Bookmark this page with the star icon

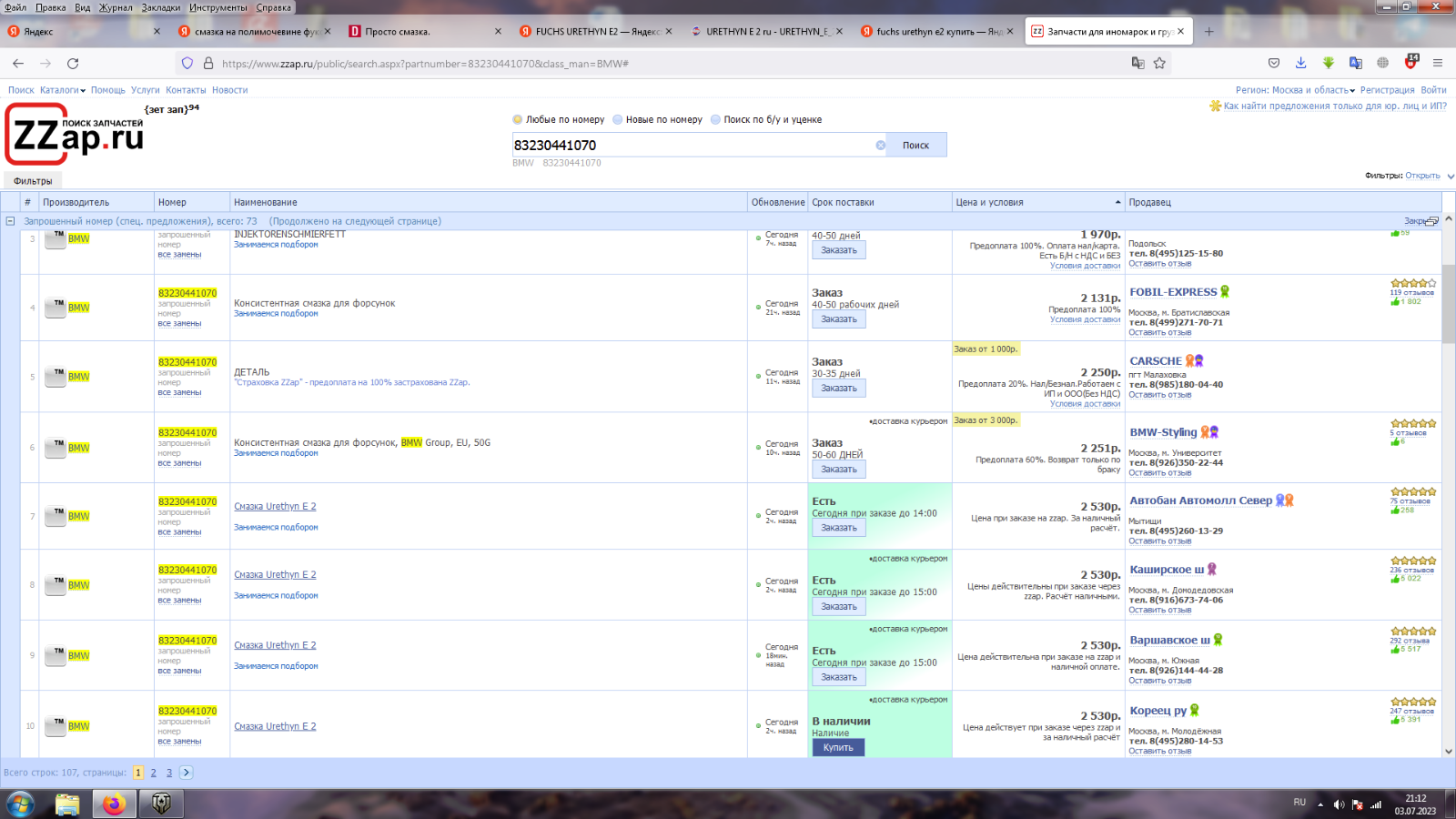click(1159, 63)
